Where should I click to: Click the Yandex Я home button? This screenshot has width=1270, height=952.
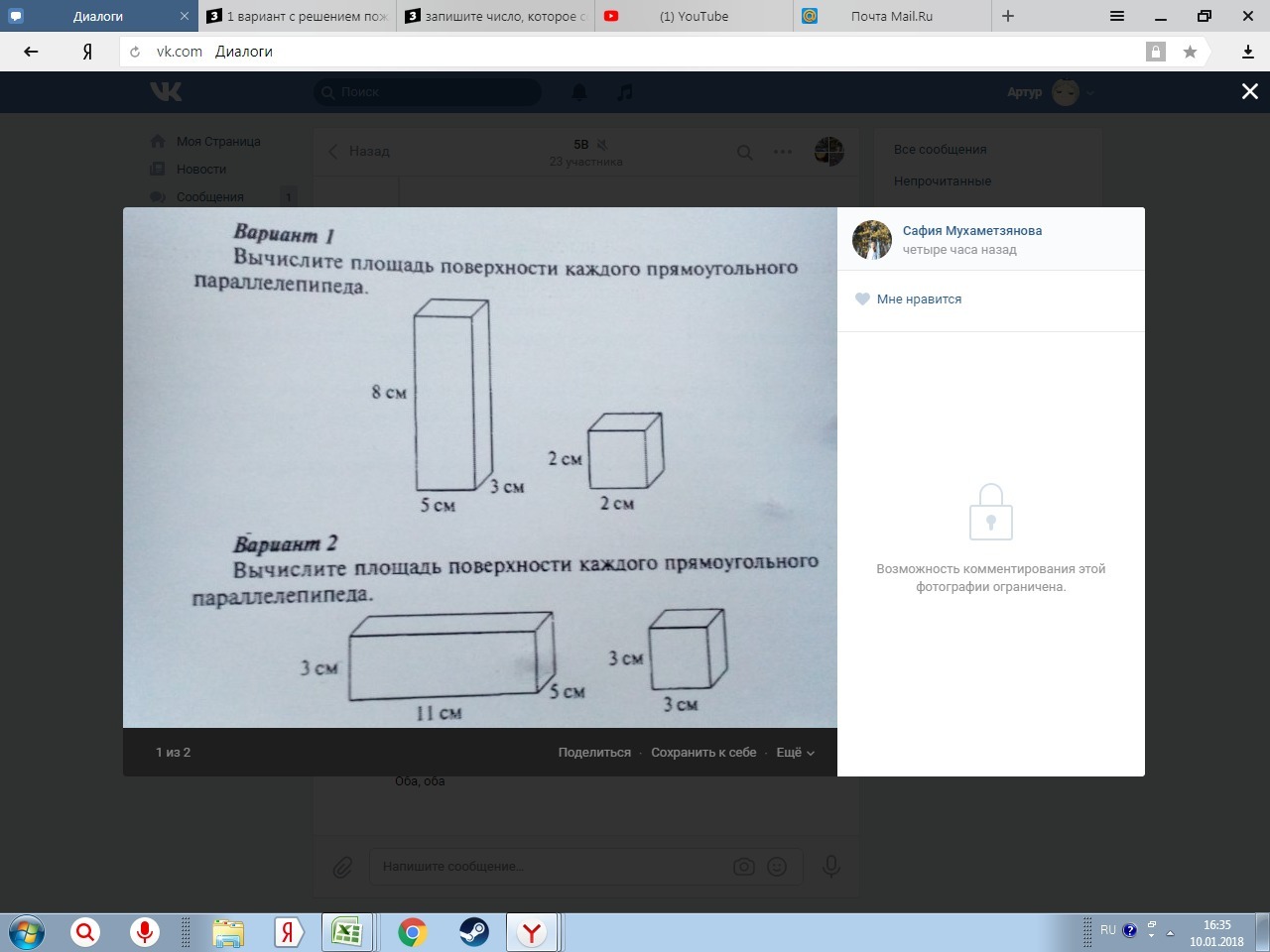coord(87,52)
